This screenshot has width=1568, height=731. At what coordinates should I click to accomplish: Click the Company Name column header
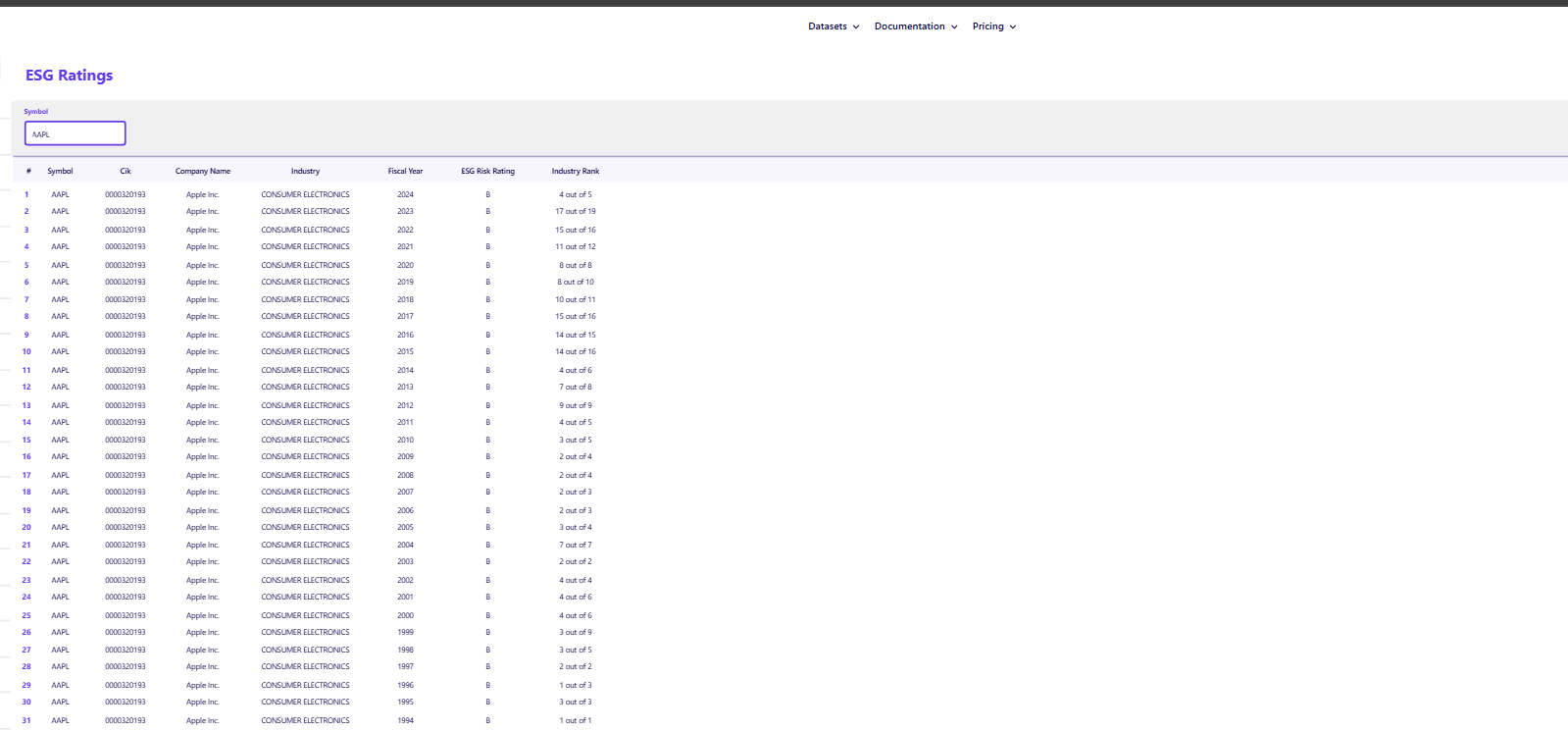203,171
